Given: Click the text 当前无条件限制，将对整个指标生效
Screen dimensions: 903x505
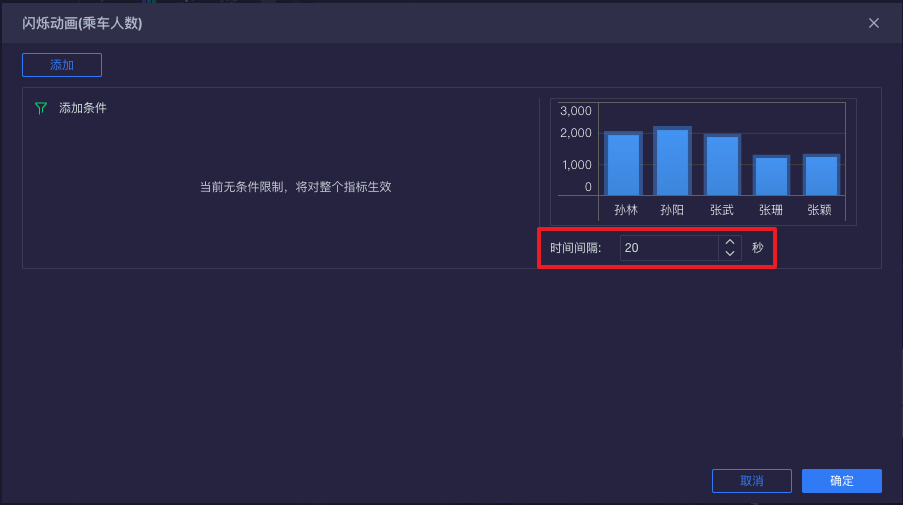Looking at the screenshot, I should coord(295,187).
